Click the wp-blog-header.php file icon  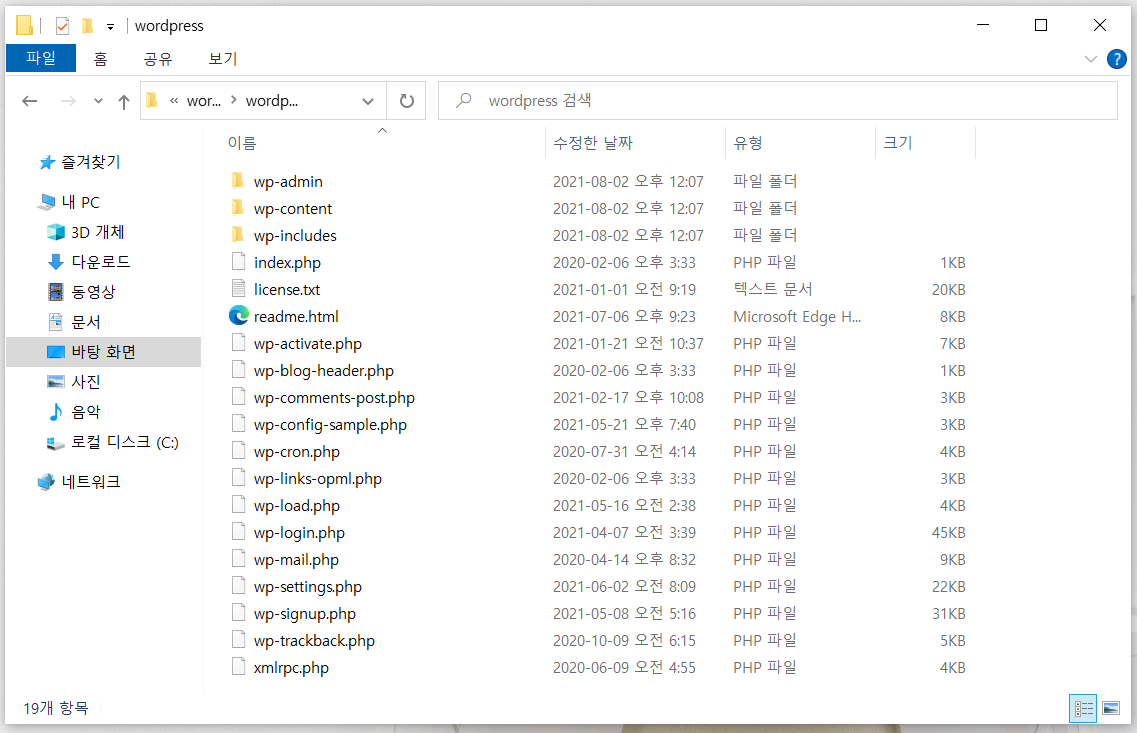click(239, 370)
